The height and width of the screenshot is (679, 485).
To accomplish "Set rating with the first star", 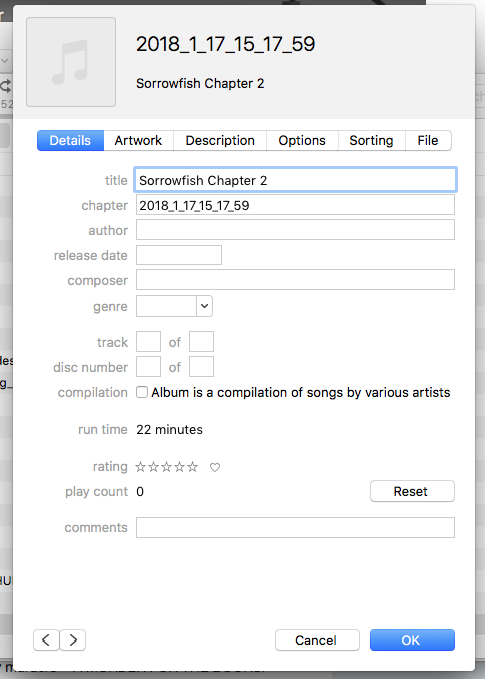I will click(140, 467).
